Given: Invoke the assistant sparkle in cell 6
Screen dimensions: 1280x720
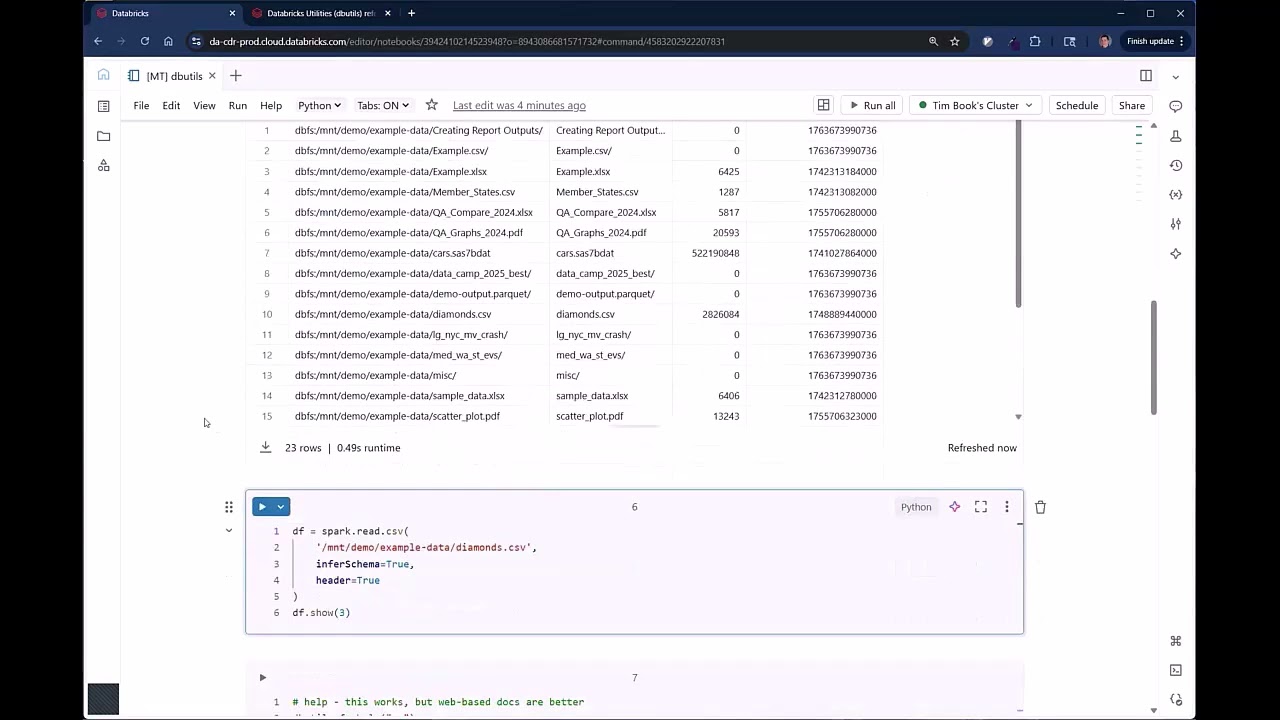Looking at the screenshot, I should tap(955, 507).
